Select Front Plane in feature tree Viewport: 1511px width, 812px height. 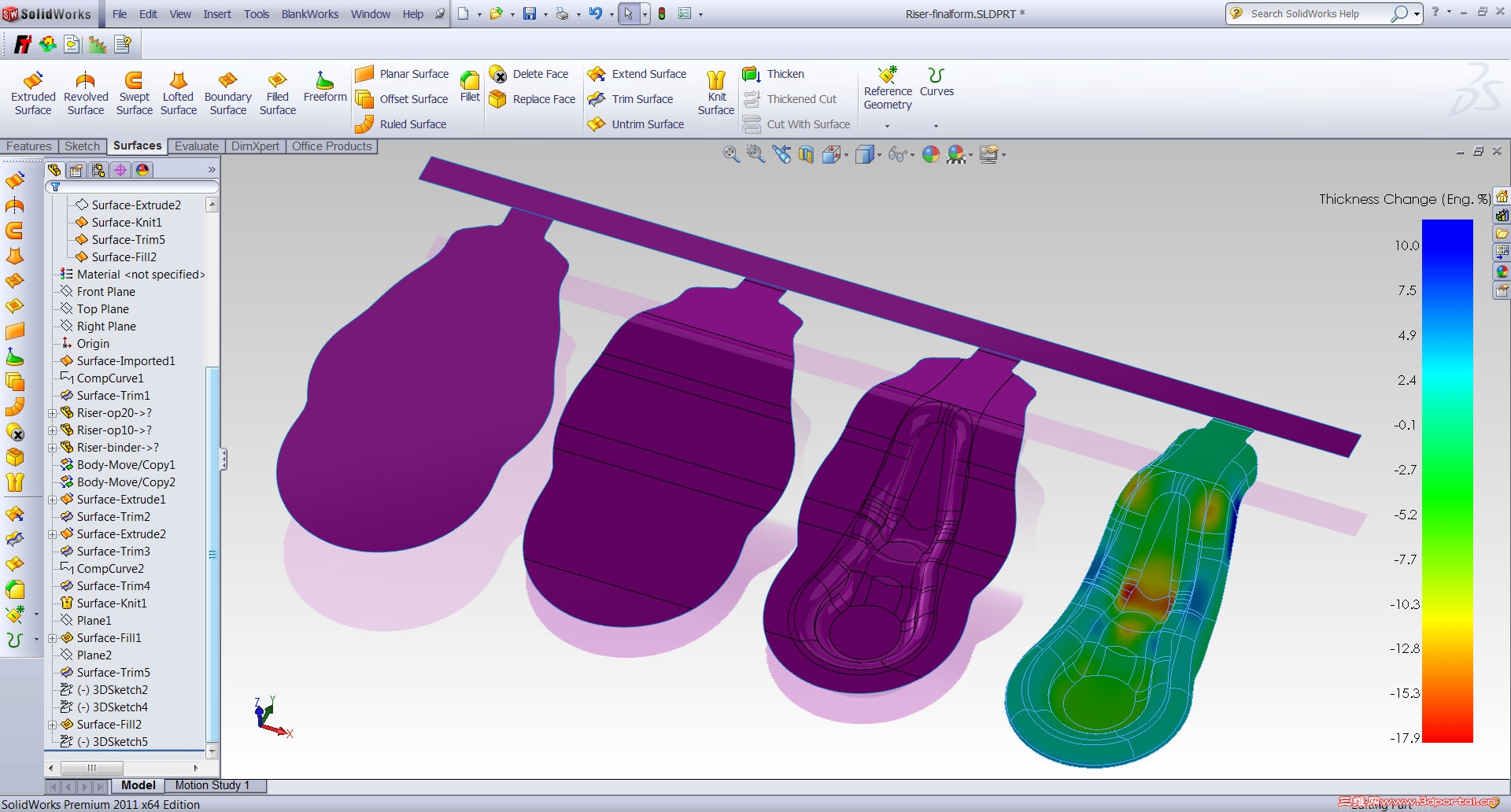point(106,292)
